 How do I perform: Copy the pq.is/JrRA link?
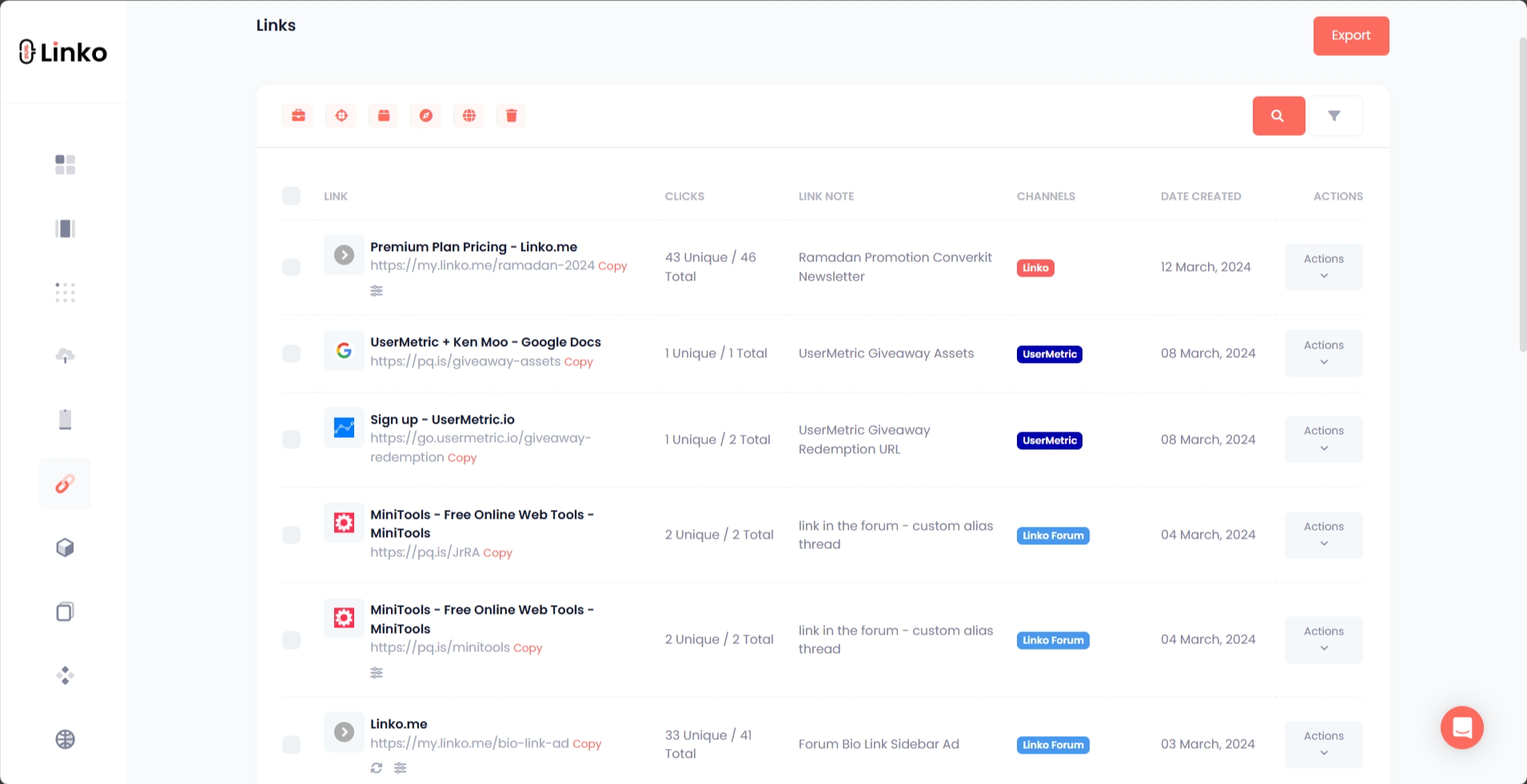coord(497,553)
